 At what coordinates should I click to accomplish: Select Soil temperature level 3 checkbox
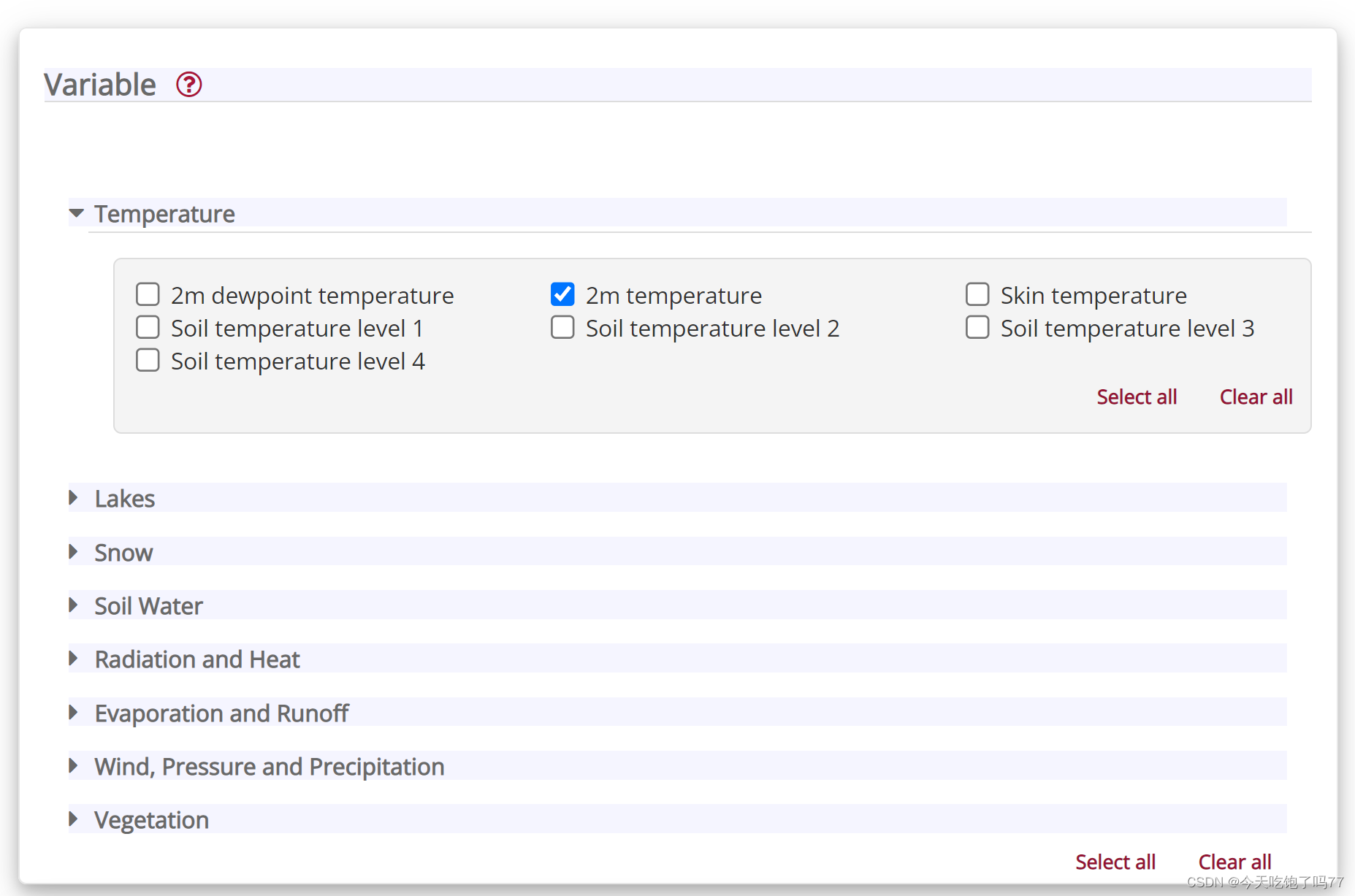977,327
